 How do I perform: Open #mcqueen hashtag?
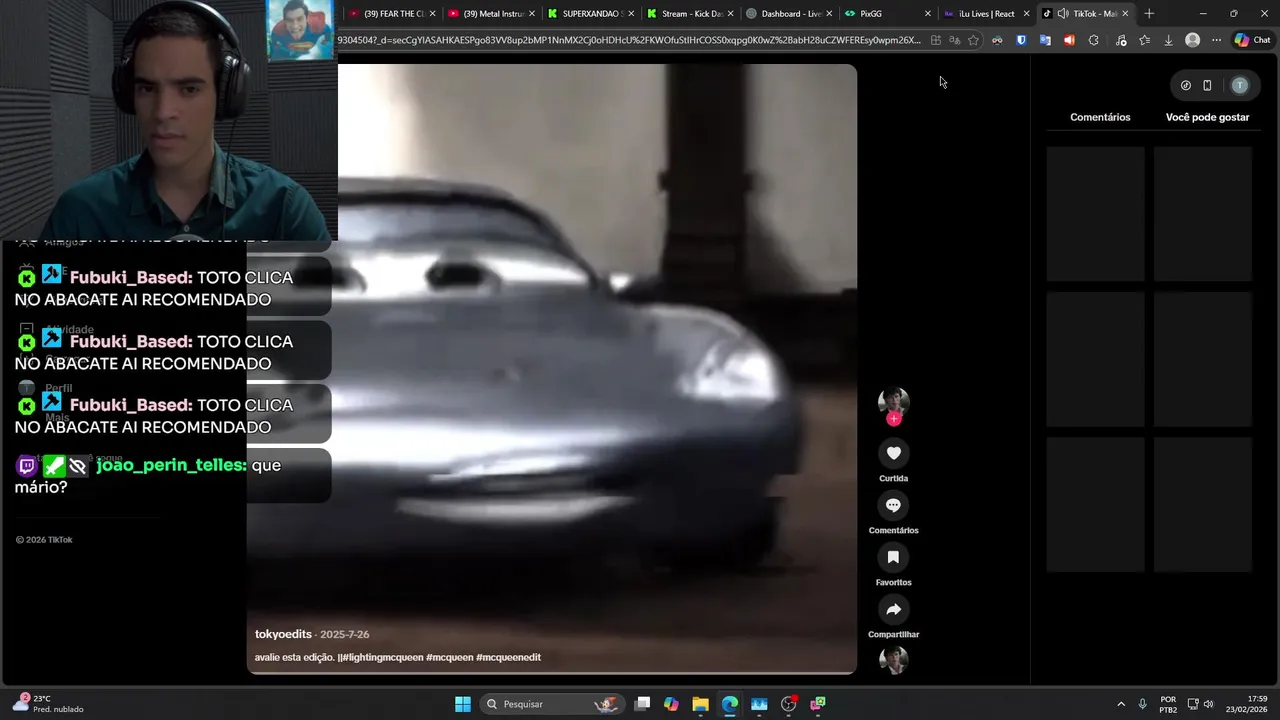pyautogui.click(x=449, y=657)
